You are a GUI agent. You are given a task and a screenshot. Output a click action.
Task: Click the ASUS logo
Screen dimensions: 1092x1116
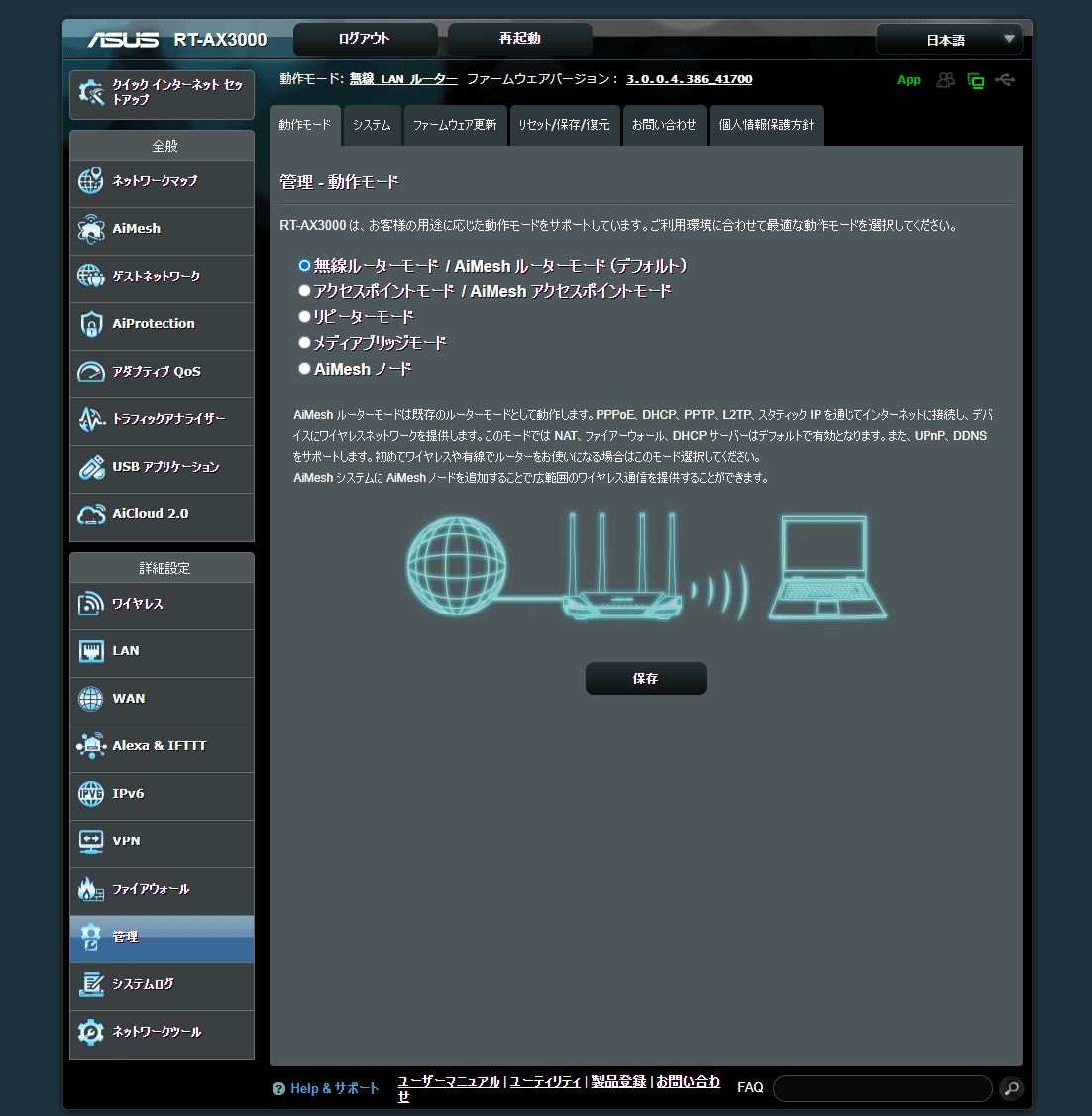[123, 40]
